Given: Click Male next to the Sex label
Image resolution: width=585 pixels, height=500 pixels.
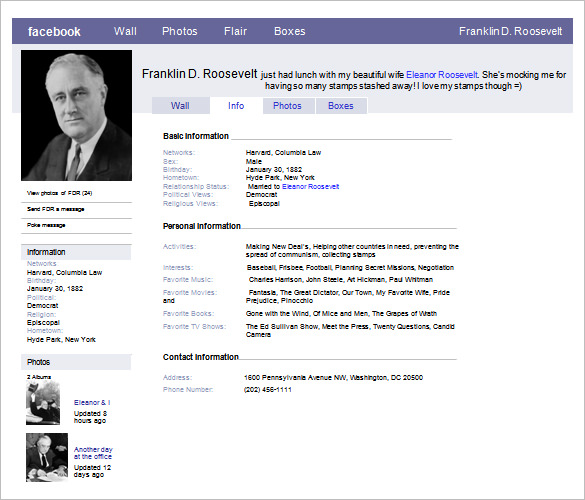Looking at the screenshot, I should [254, 162].
